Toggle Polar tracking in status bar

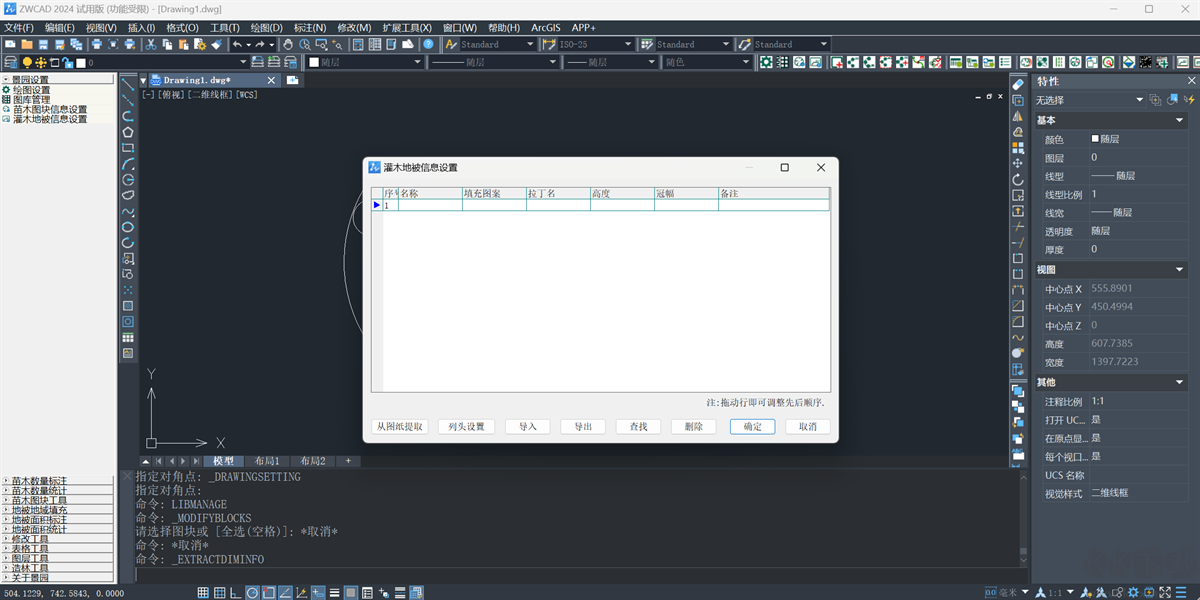(x=253, y=592)
